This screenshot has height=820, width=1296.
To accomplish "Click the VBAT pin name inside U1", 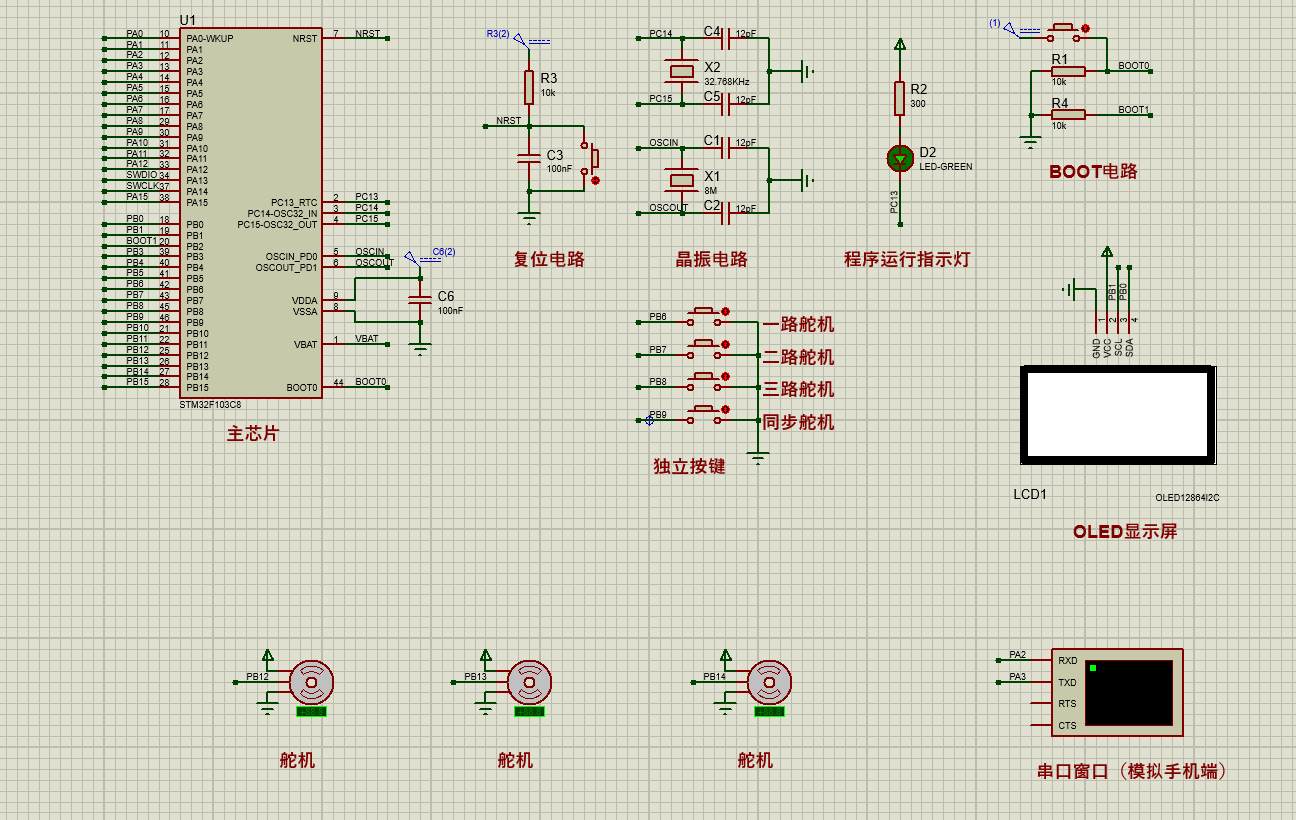I will pos(305,344).
